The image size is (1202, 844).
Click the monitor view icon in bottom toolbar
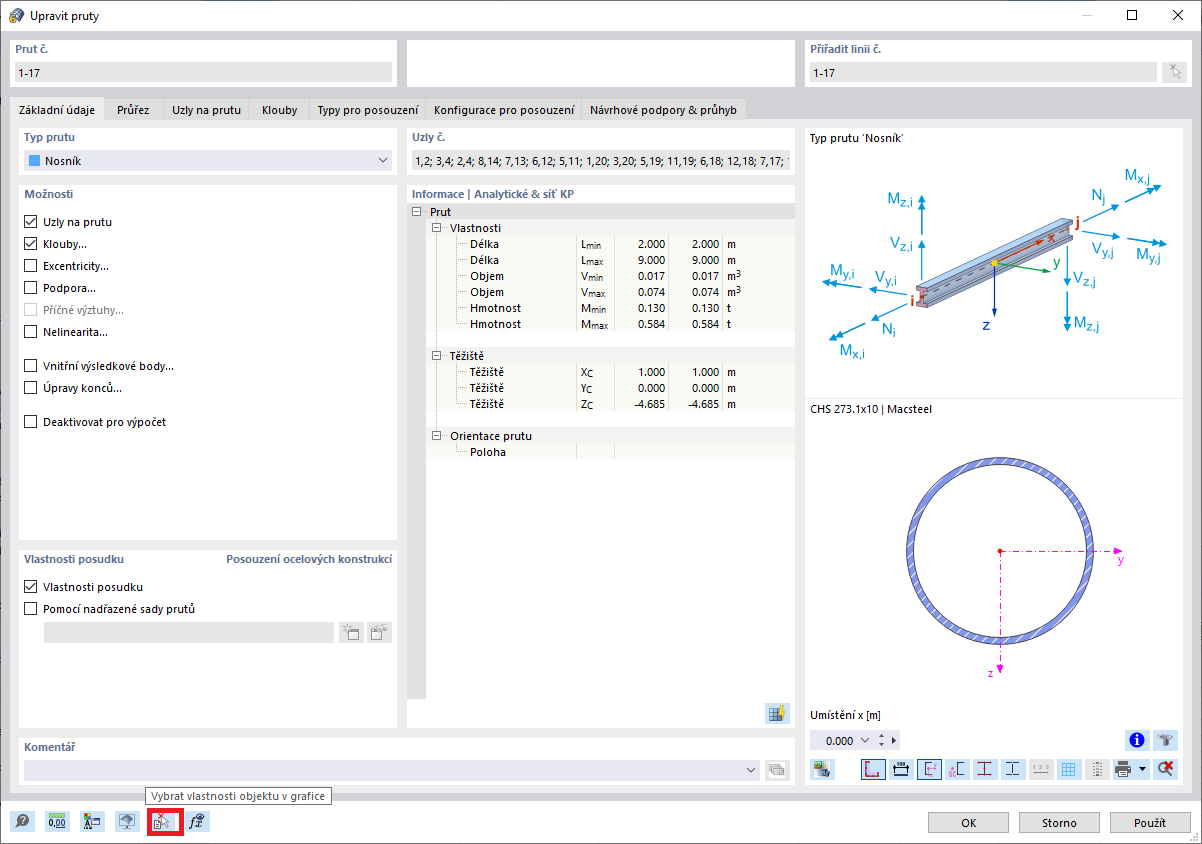[127, 822]
